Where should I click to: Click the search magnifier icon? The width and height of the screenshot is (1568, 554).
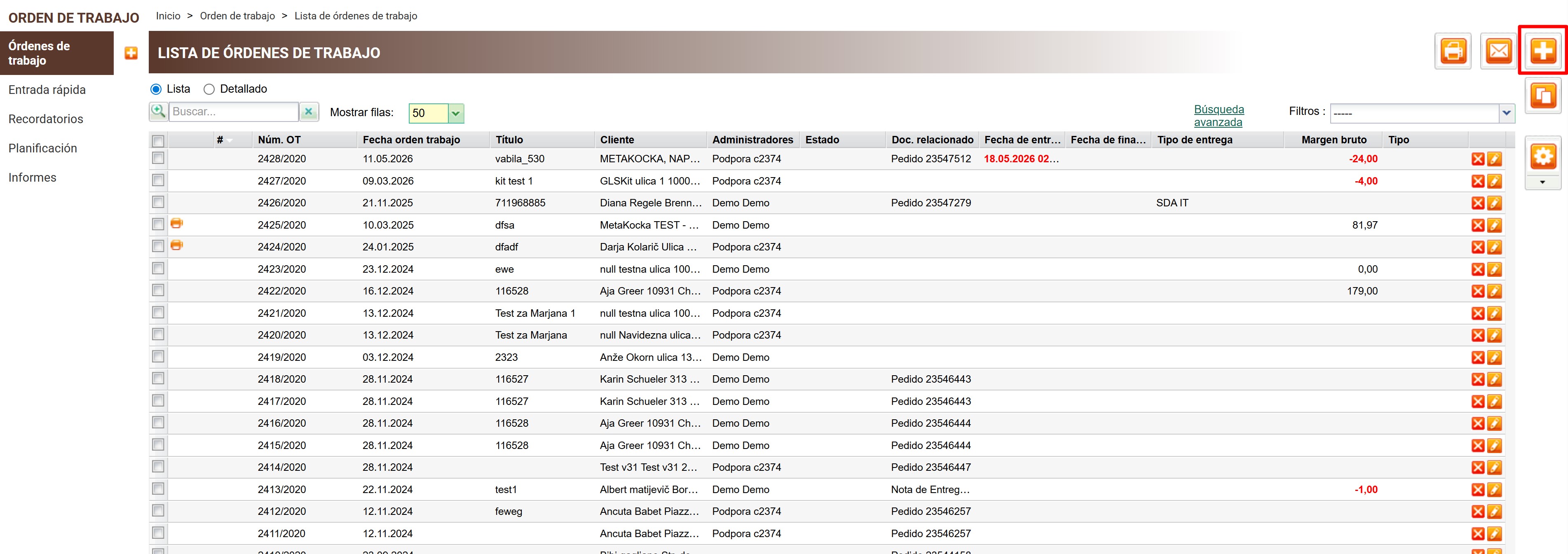(158, 112)
